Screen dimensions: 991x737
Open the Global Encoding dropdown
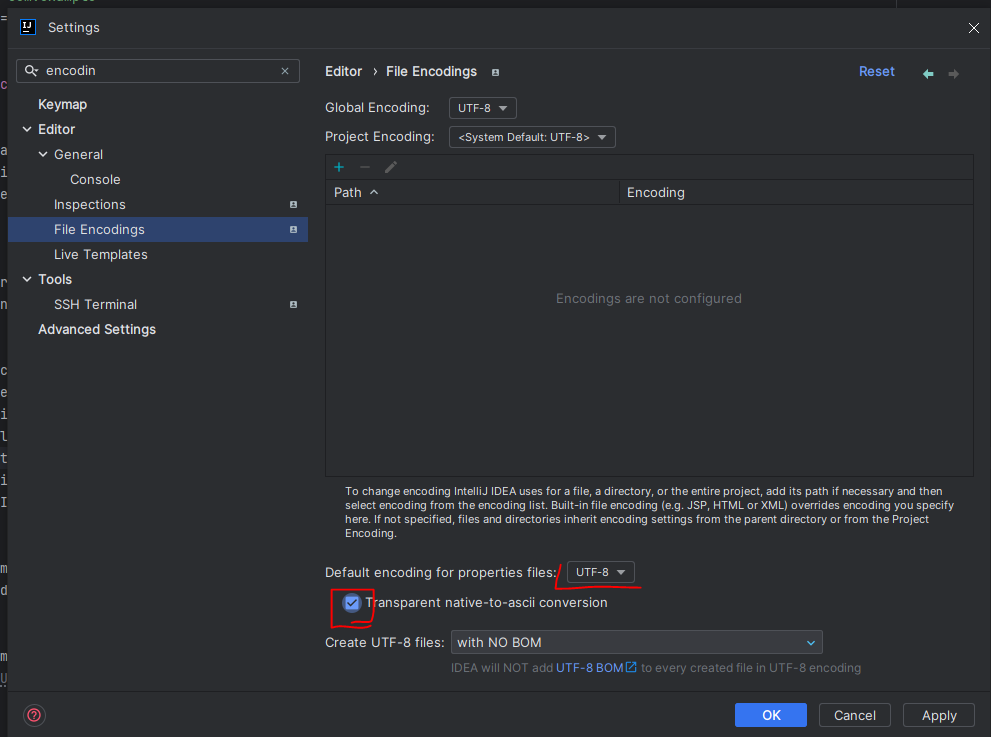pos(483,108)
